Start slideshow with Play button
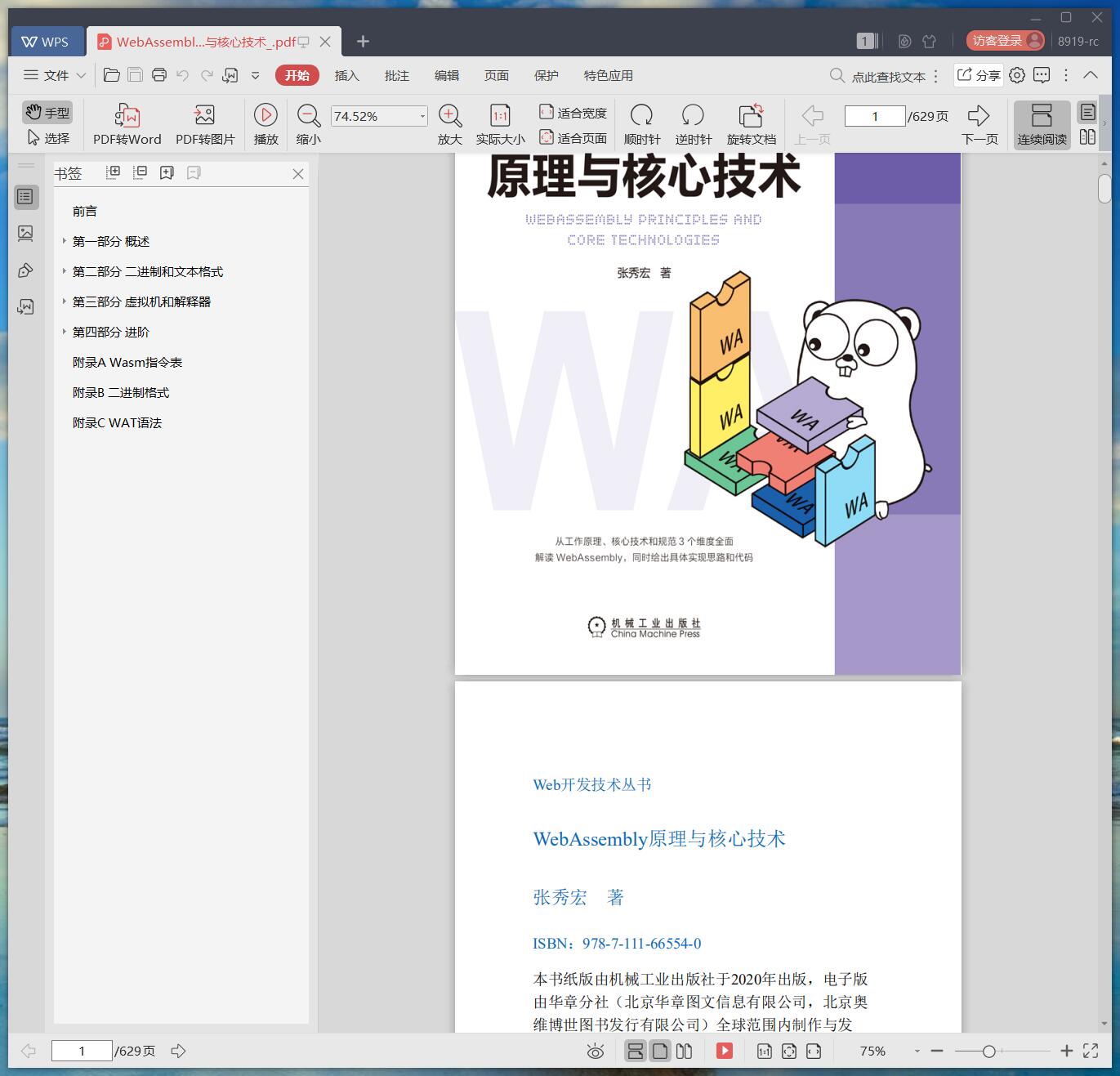 click(x=265, y=125)
